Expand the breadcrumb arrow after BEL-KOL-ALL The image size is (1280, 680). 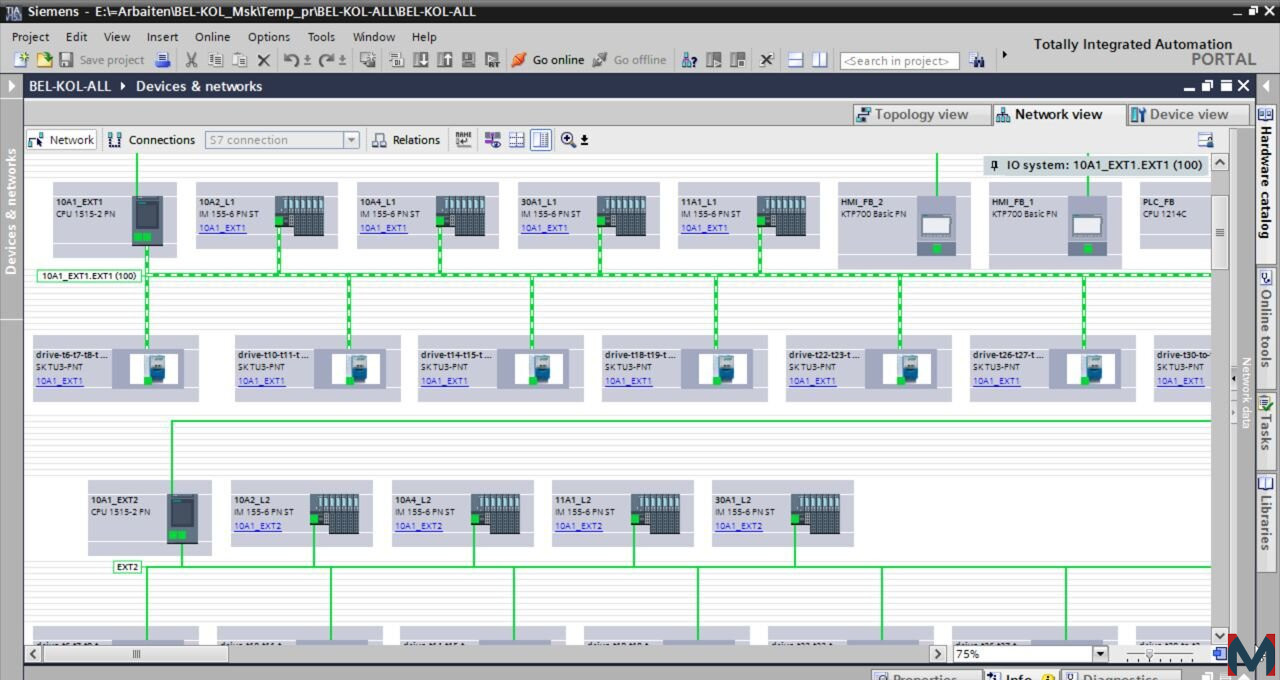pos(124,86)
